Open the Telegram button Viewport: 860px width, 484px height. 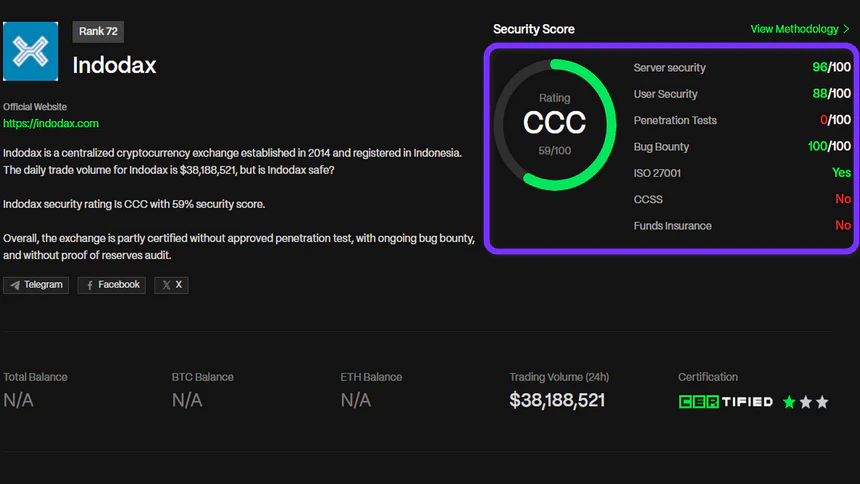(36, 285)
